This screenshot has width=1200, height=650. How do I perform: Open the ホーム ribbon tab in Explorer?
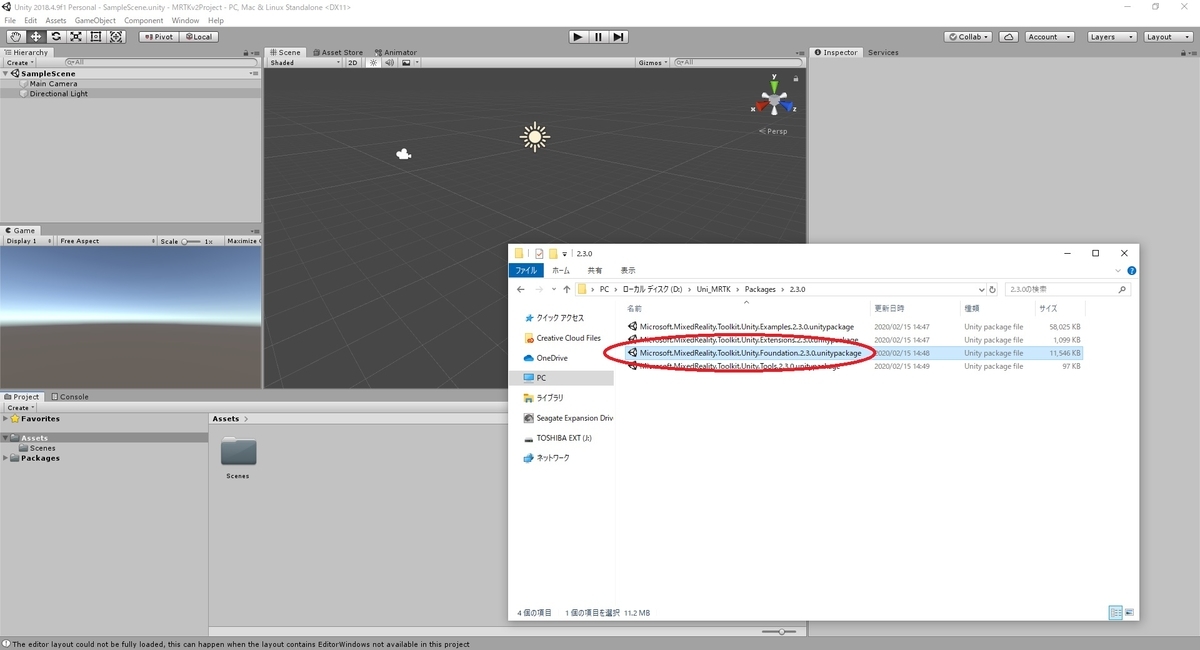[x=561, y=270]
